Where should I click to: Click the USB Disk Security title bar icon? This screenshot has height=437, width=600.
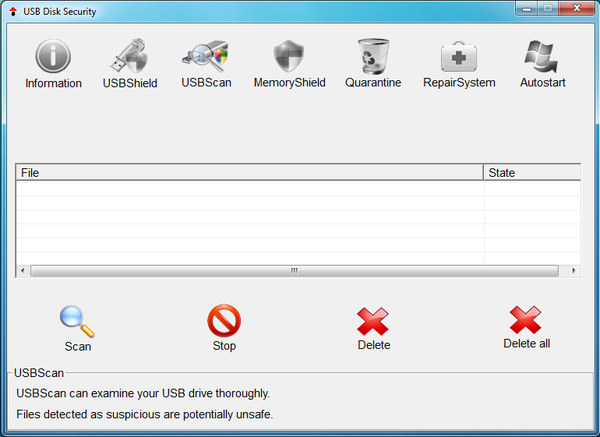13,11
